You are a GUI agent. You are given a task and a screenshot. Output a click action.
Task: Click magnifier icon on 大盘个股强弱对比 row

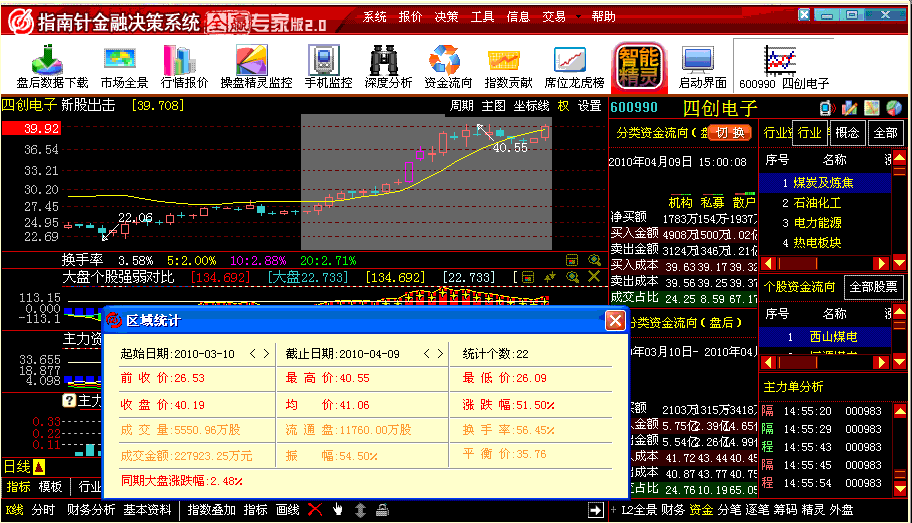572,277
